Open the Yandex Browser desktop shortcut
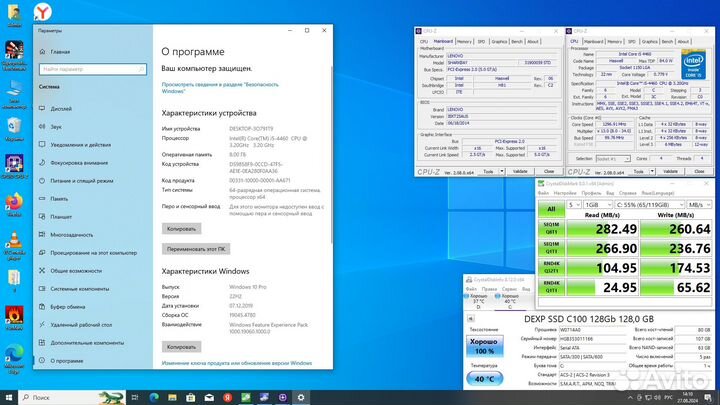The image size is (720, 405). (42, 12)
